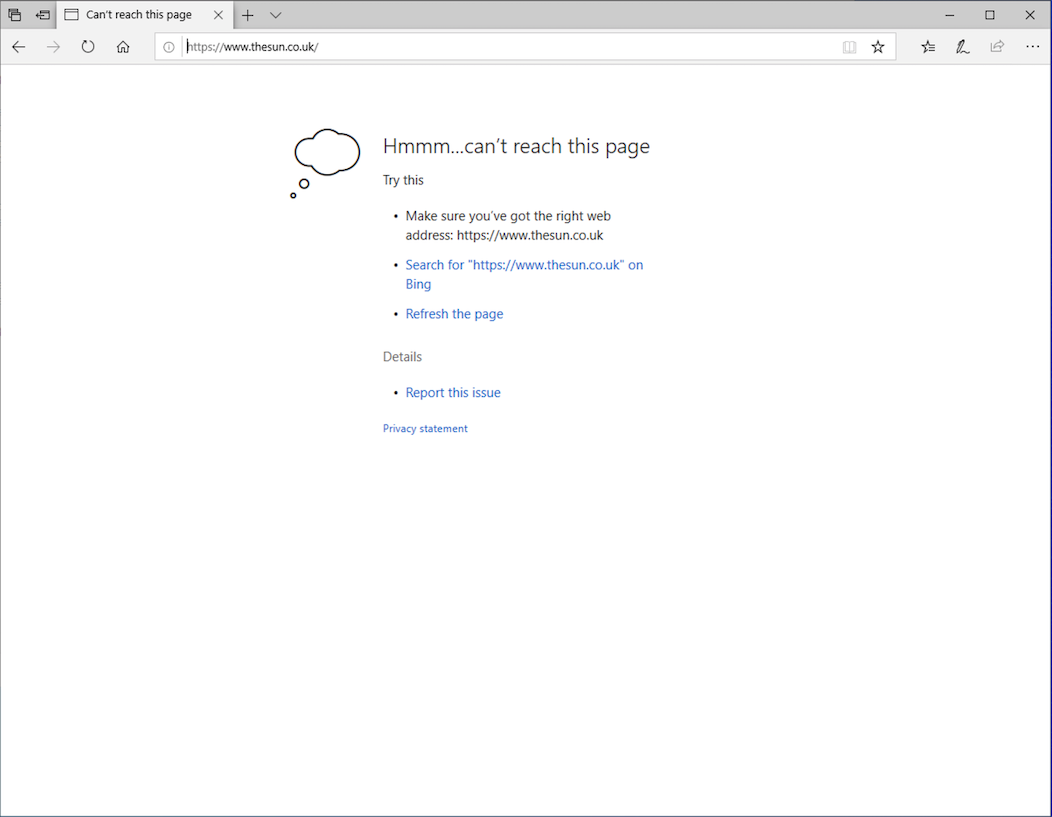Go to the home page icon
The width and height of the screenshot is (1052, 817).
(x=123, y=47)
